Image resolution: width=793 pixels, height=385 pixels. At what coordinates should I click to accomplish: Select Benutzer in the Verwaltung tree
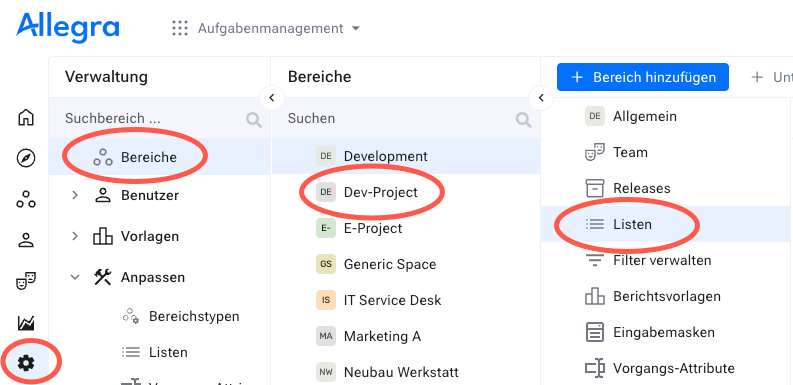[x=150, y=195]
